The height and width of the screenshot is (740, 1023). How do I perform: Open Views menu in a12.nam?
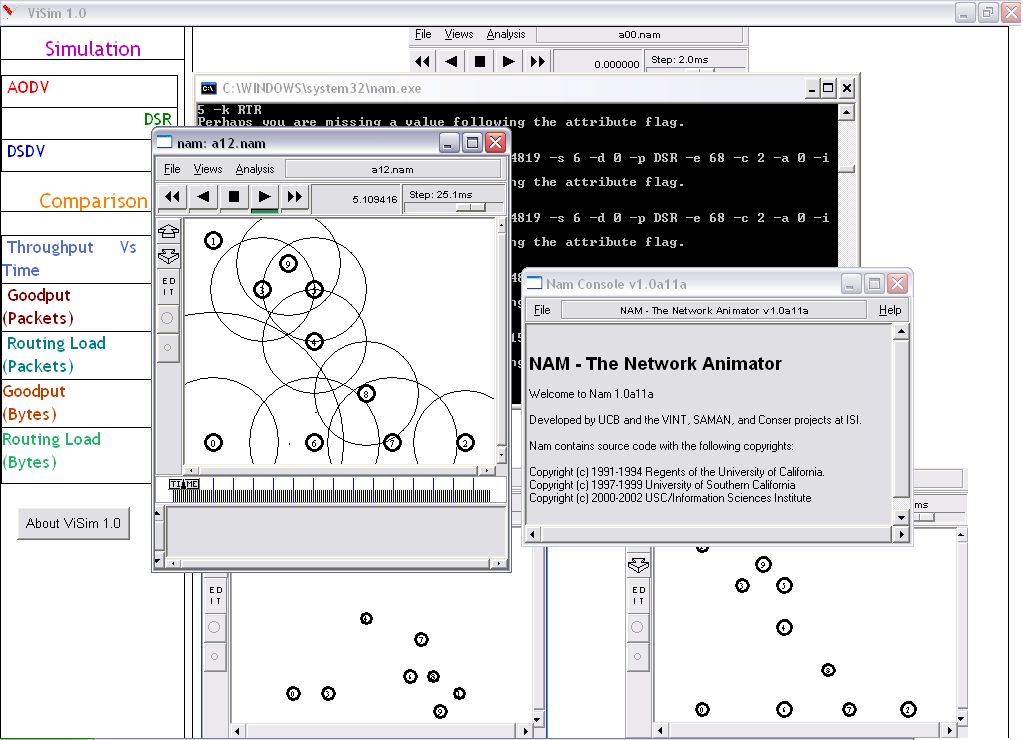pyautogui.click(x=207, y=169)
